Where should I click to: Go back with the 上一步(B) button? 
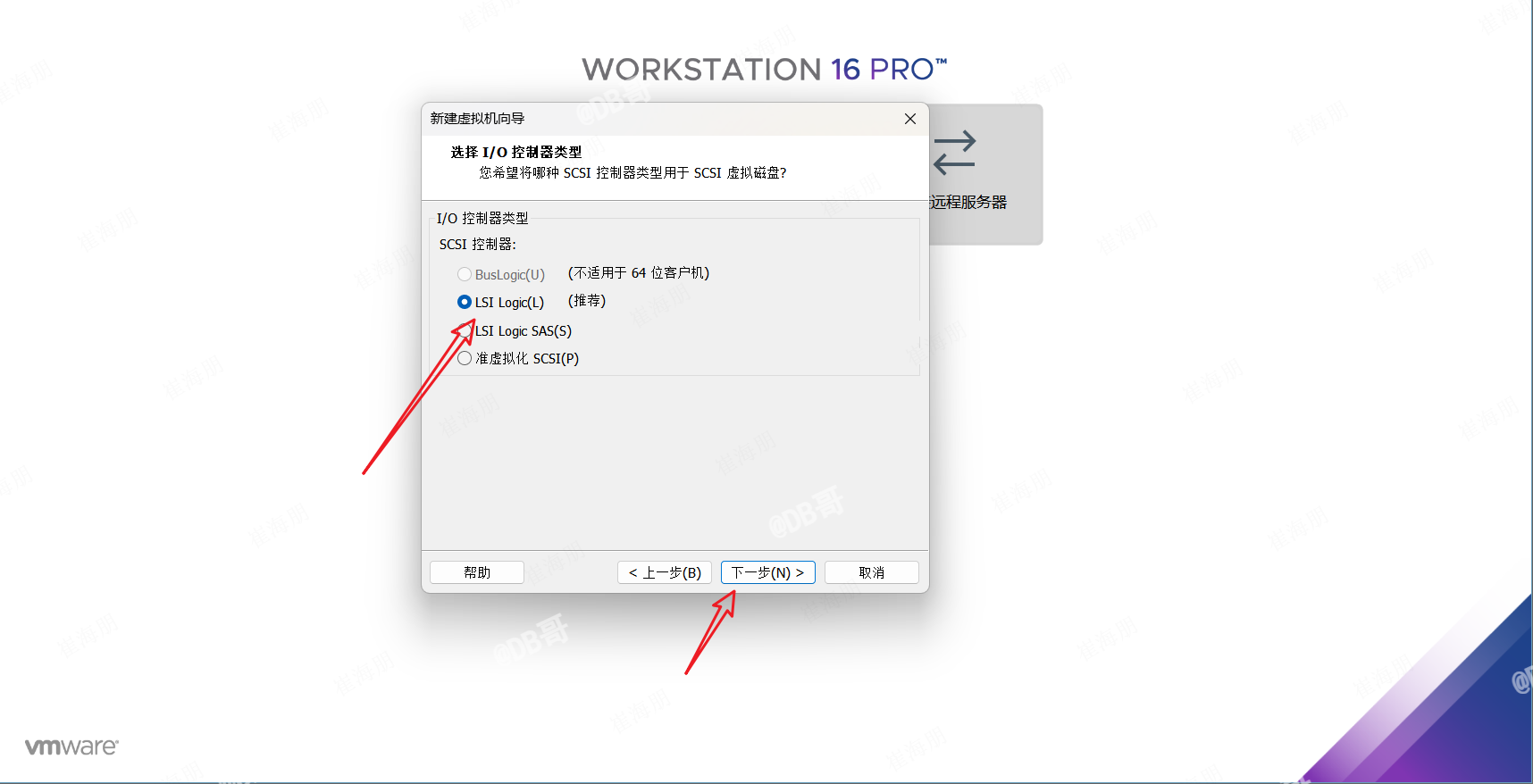pos(665,572)
